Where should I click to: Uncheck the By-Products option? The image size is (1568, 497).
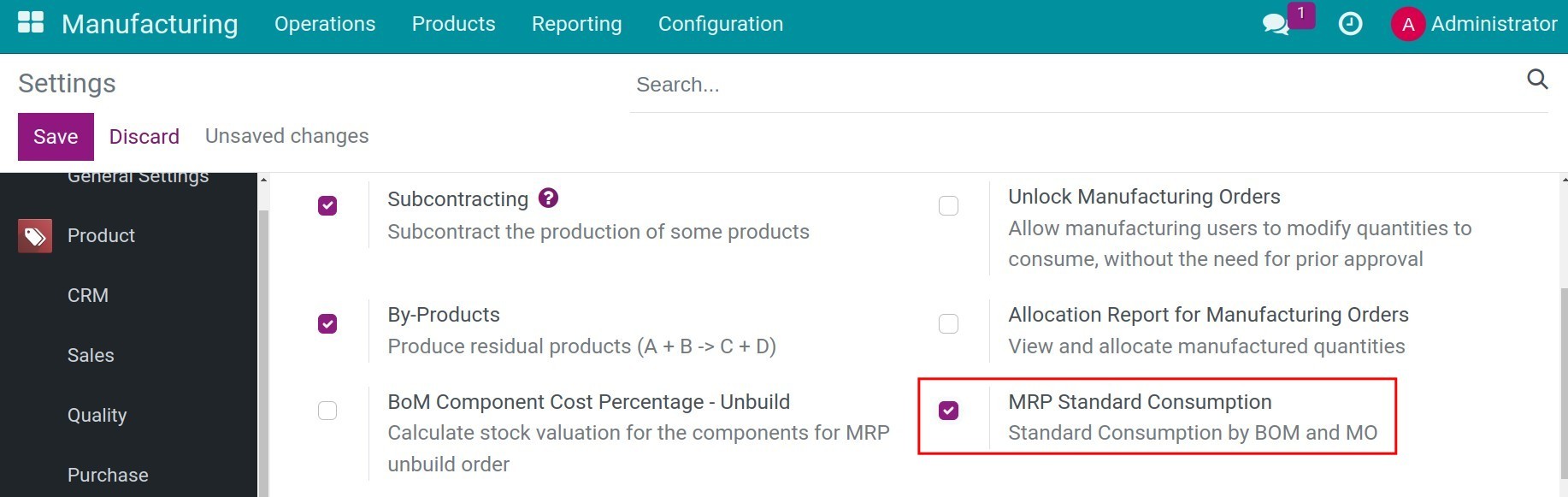(327, 324)
